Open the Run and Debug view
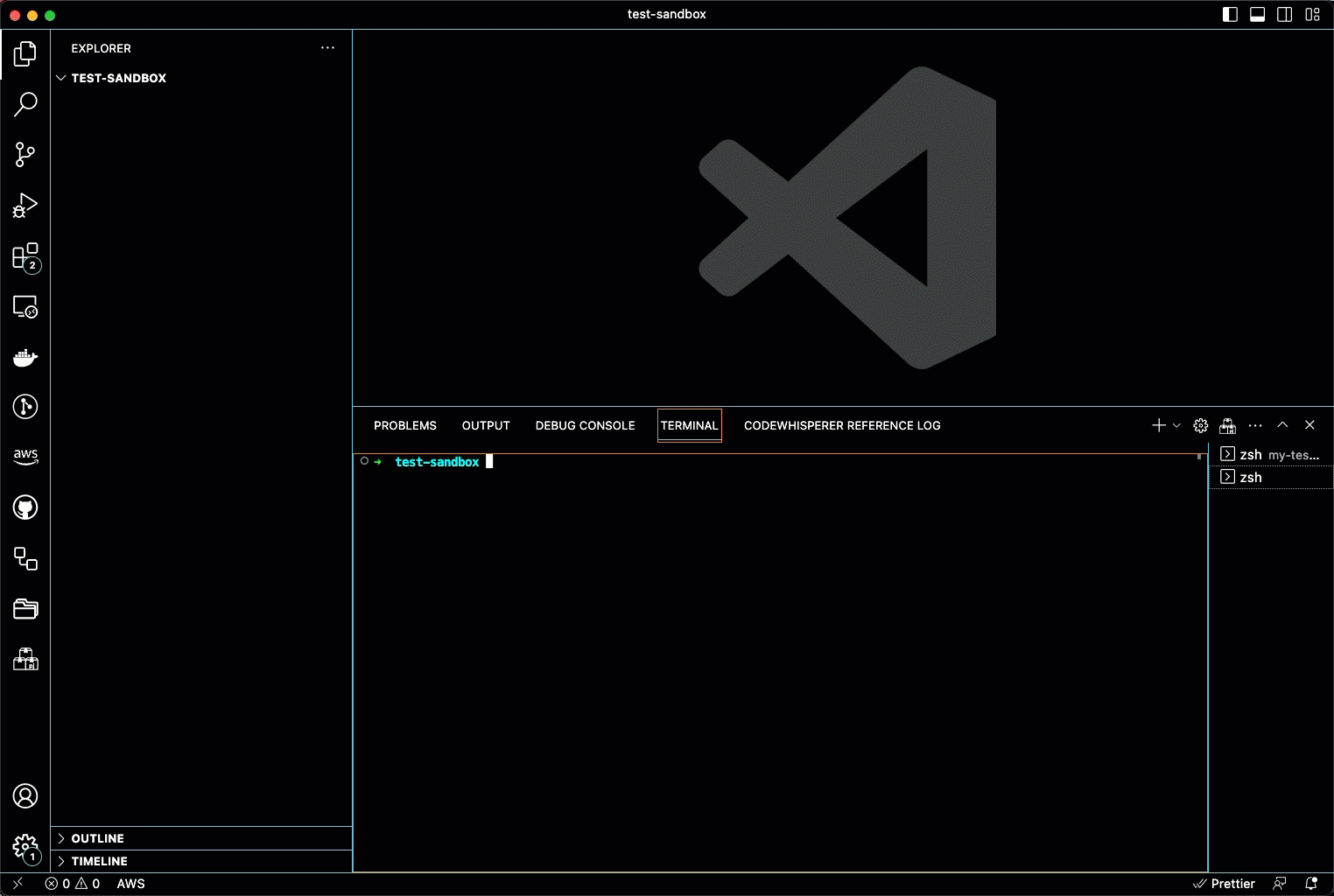The image size is (1334, 896). [25, 206]
